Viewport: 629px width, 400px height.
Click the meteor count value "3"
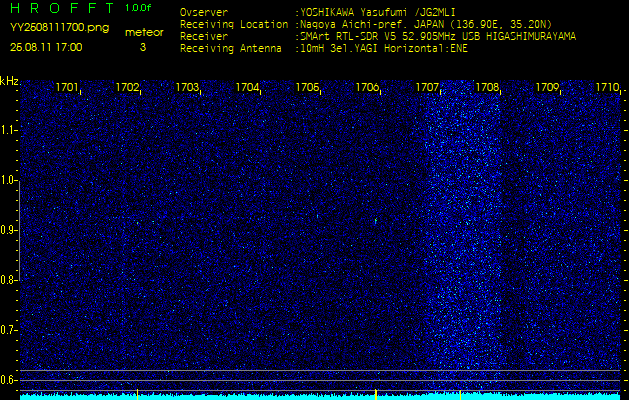(x=143, y=47)
